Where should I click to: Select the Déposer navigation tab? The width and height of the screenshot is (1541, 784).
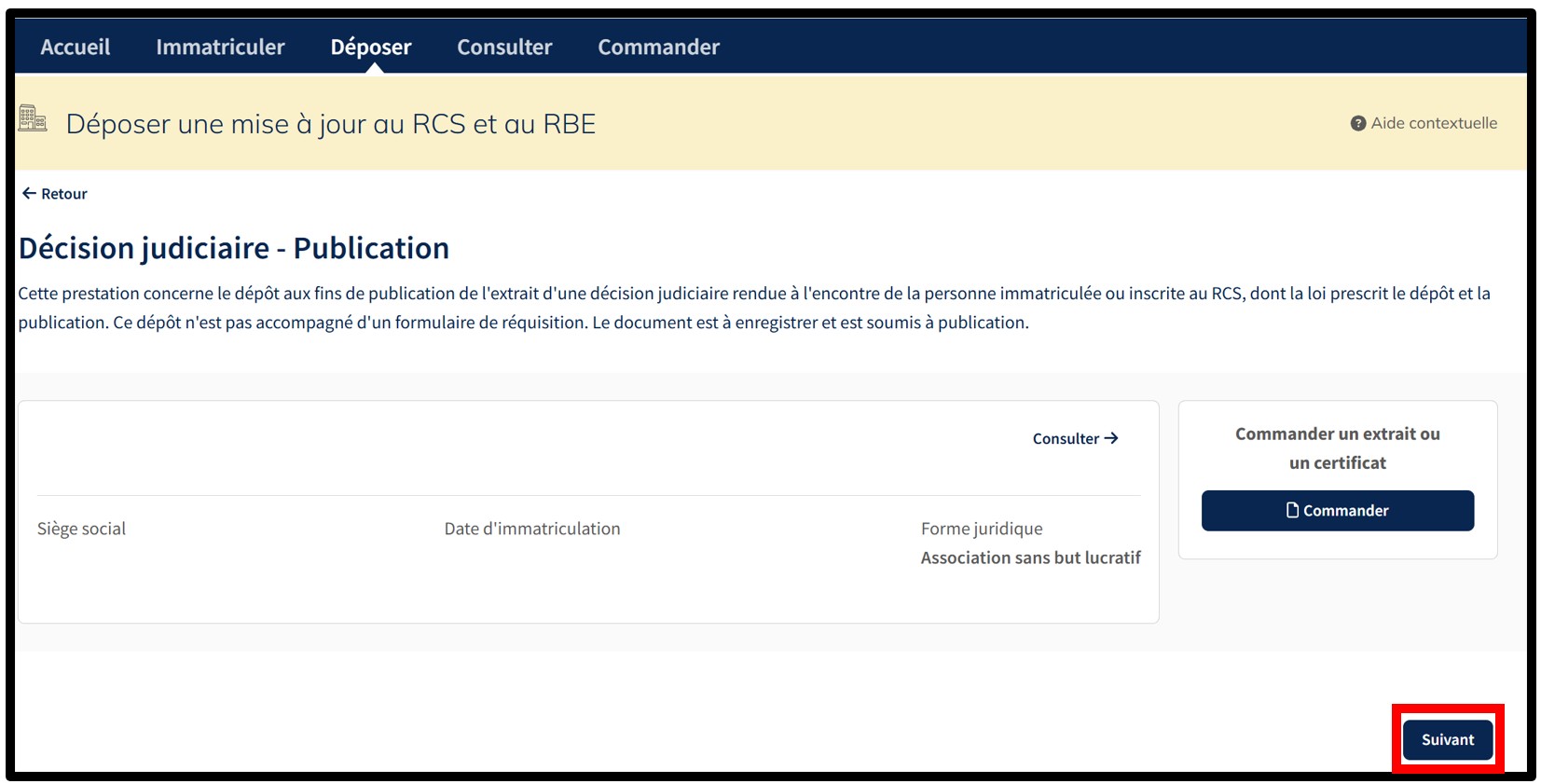(x=370, y=47)
